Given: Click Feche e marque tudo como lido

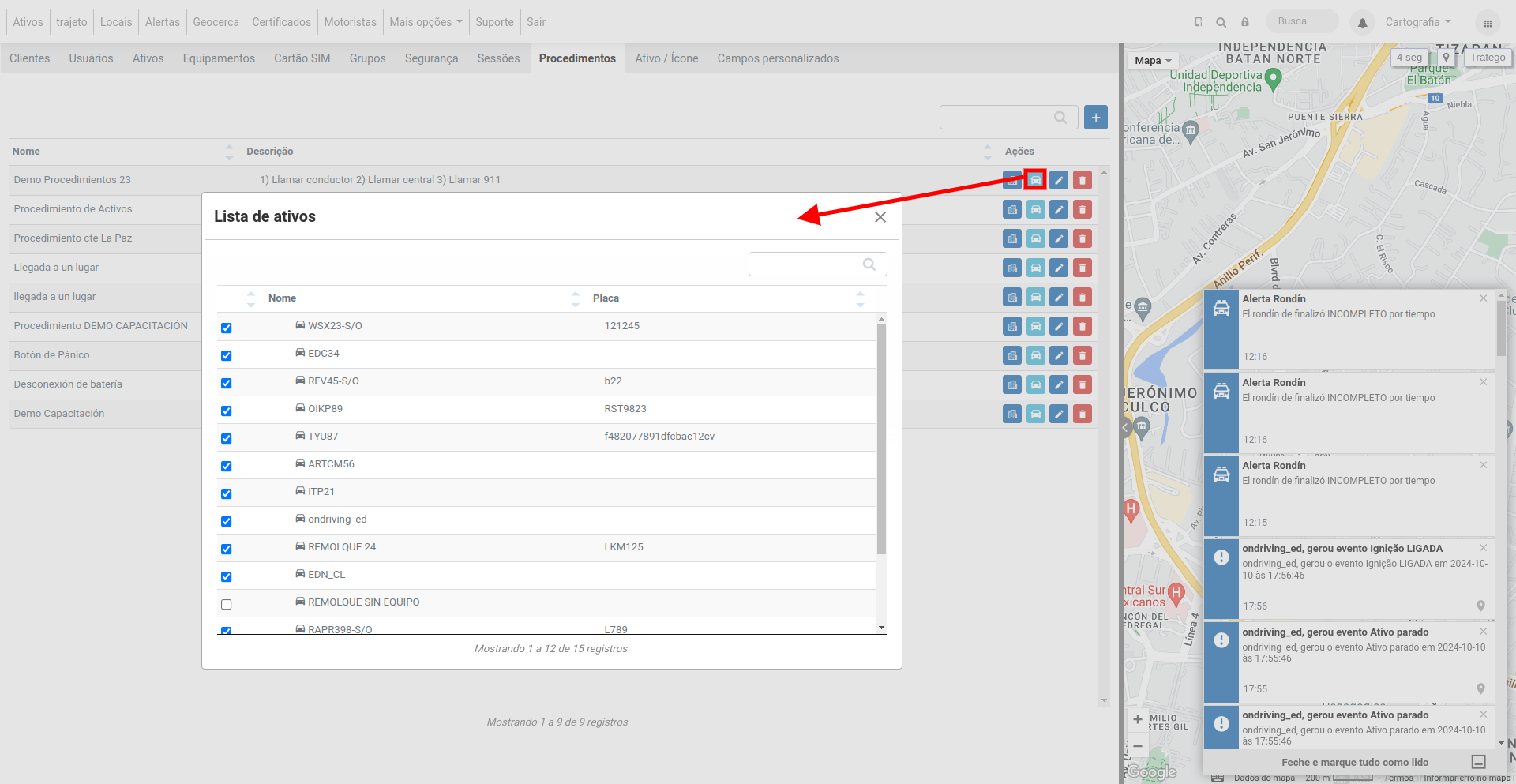Looking at the screenshot, I should click(x=1355, y=762).
